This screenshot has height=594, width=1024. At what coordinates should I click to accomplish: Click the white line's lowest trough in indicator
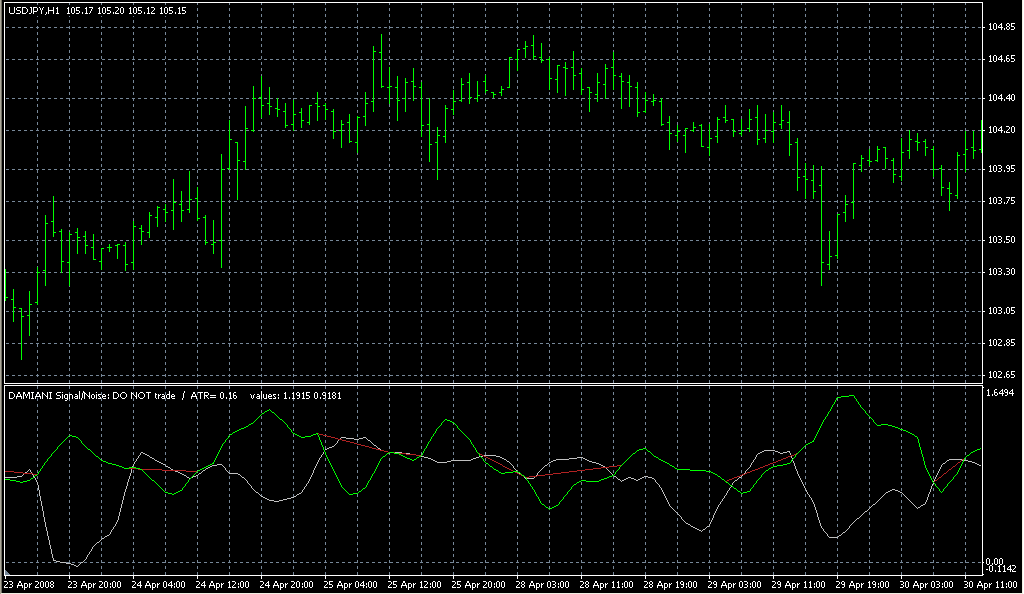76,566
